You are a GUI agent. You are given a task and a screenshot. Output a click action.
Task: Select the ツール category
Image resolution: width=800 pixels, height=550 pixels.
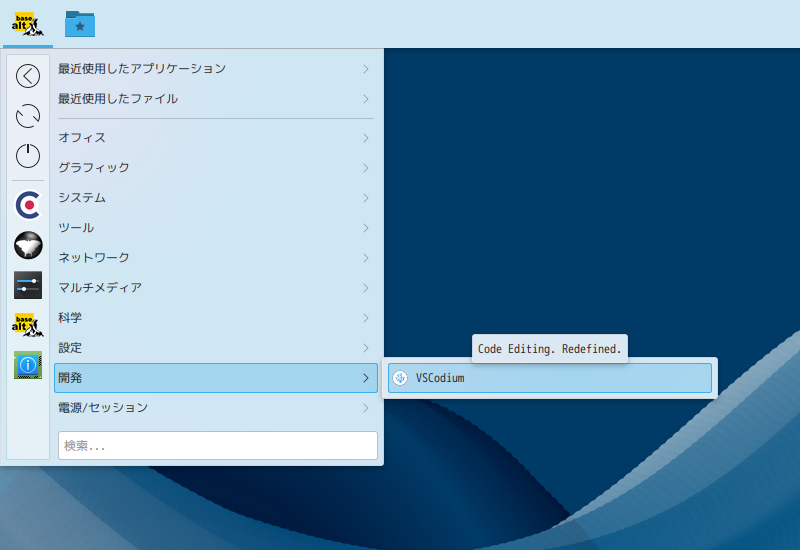click(216, 228)
